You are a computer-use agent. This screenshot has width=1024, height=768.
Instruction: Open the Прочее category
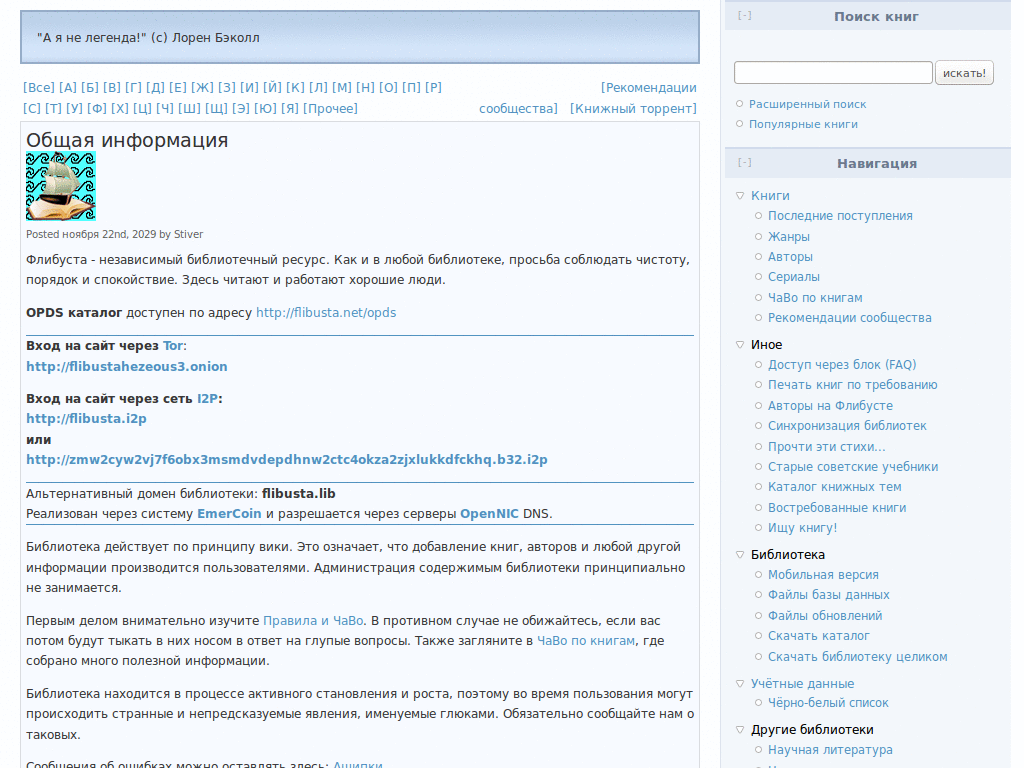tap(335, 108)
